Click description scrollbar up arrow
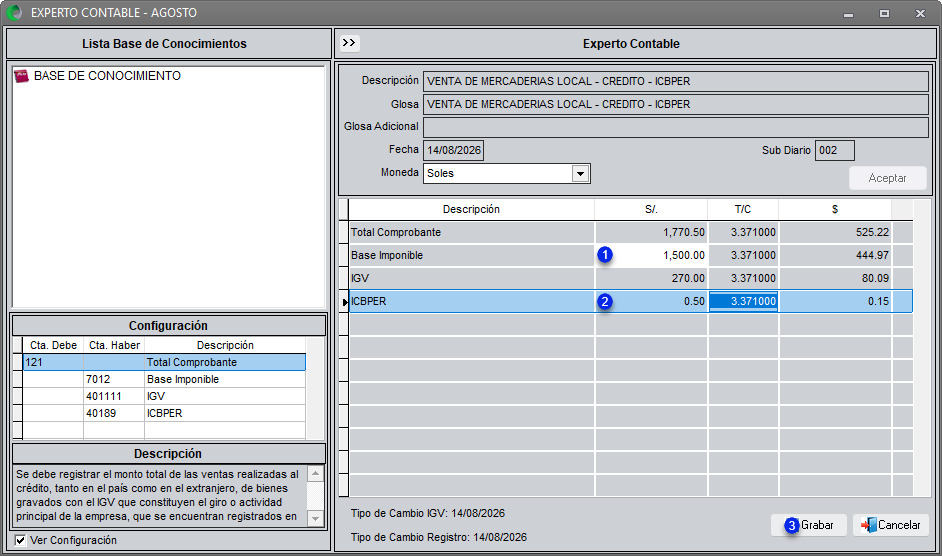942x556 pixels. click(x=315, y=474)
